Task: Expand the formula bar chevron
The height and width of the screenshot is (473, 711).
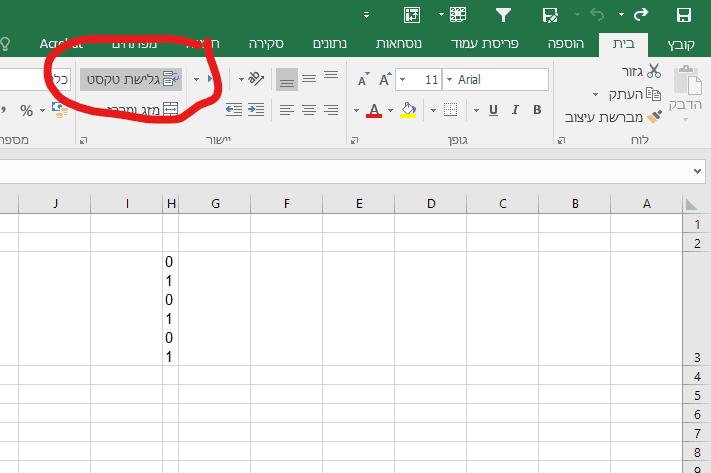Action: click(697, 171)
